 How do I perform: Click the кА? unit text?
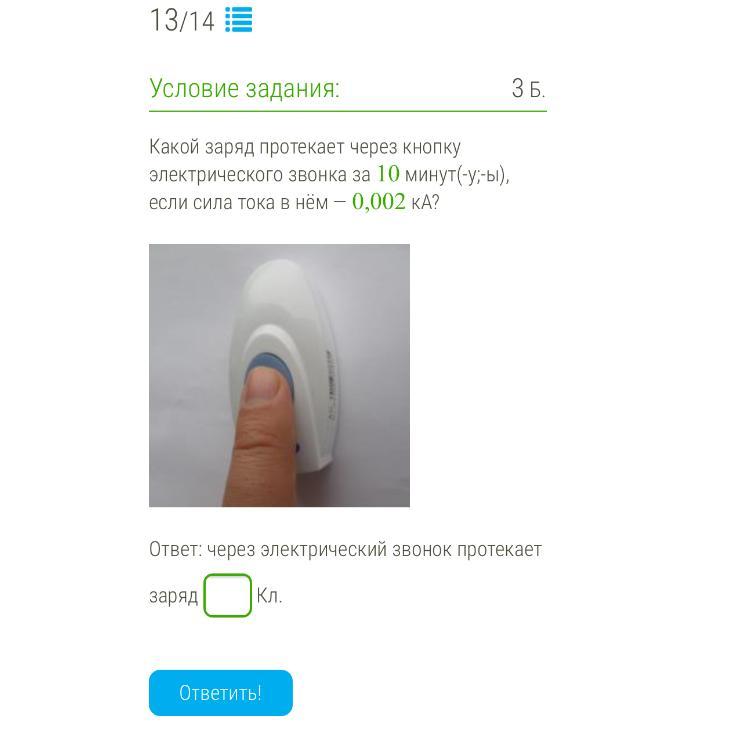[425, 202]
